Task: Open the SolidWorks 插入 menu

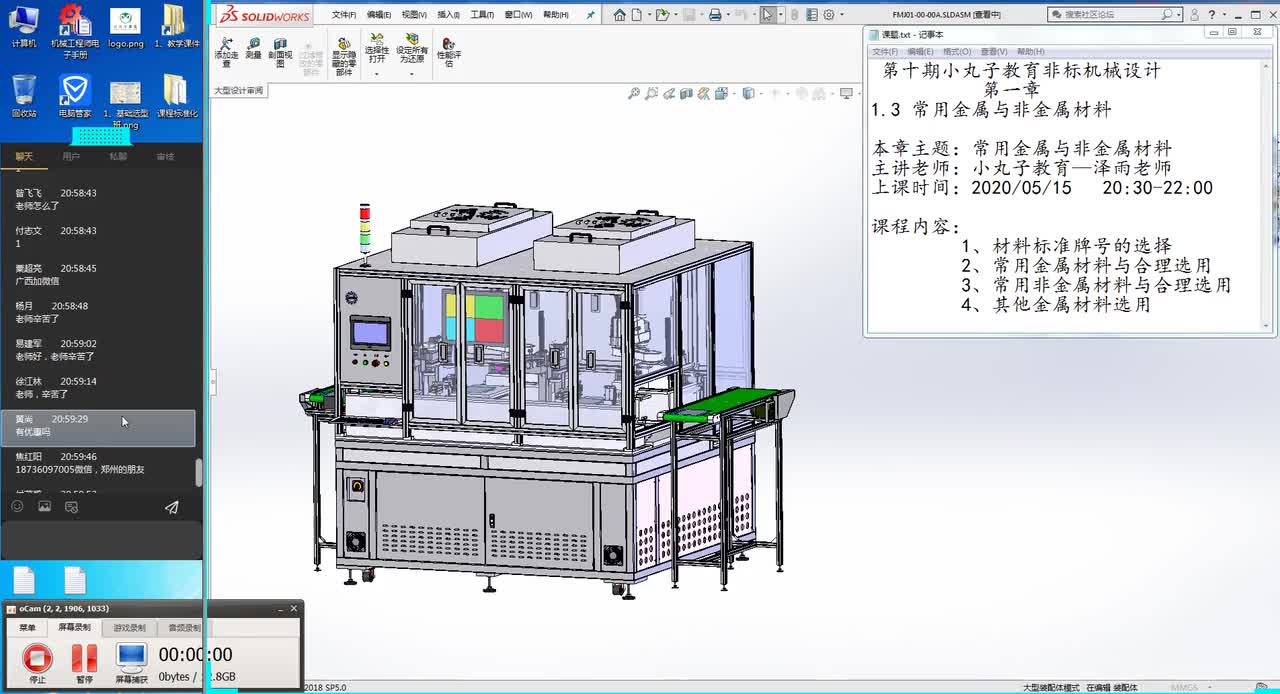Action: coord(447,15)
